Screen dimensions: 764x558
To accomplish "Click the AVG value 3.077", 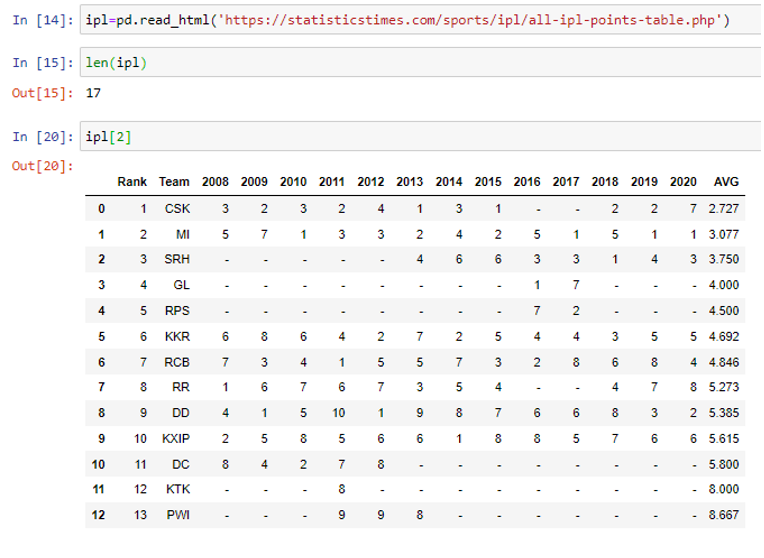I will (724, 234).
